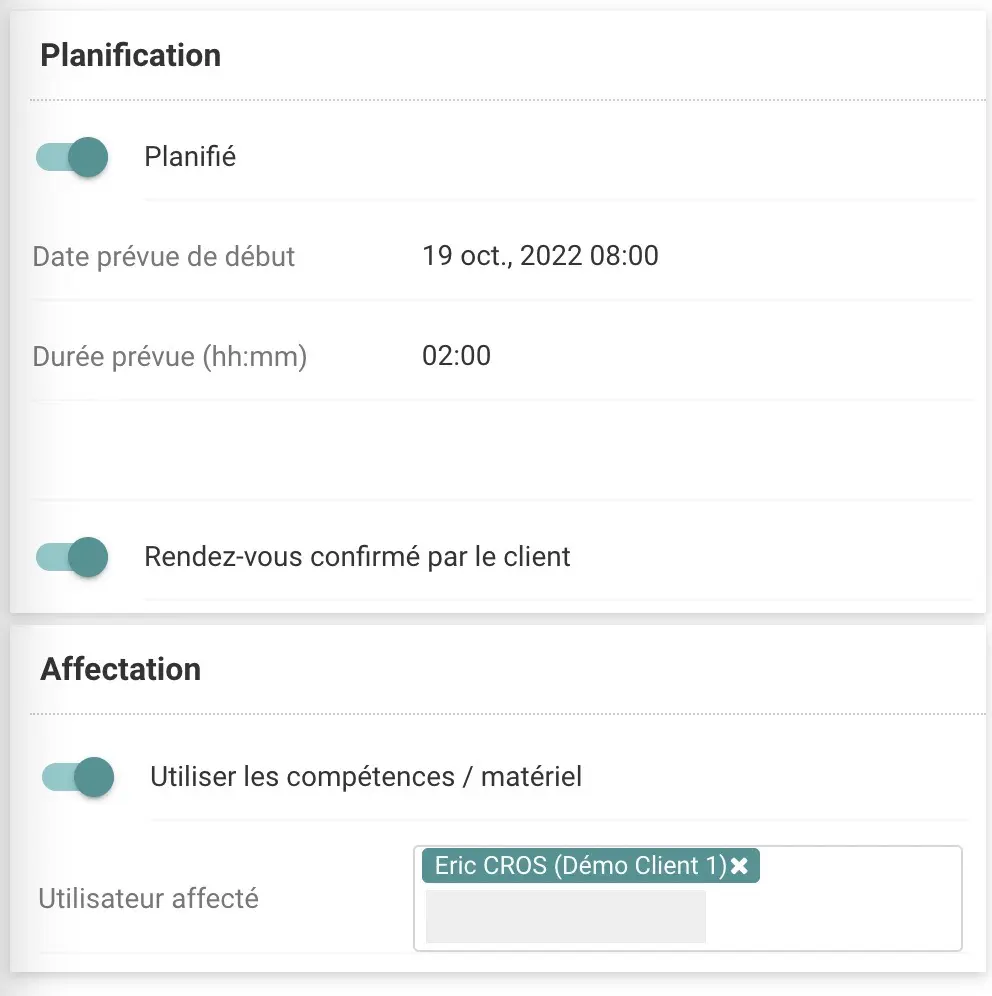
Task: Click the year 2022 in the start date
Action: coord(550,256)
